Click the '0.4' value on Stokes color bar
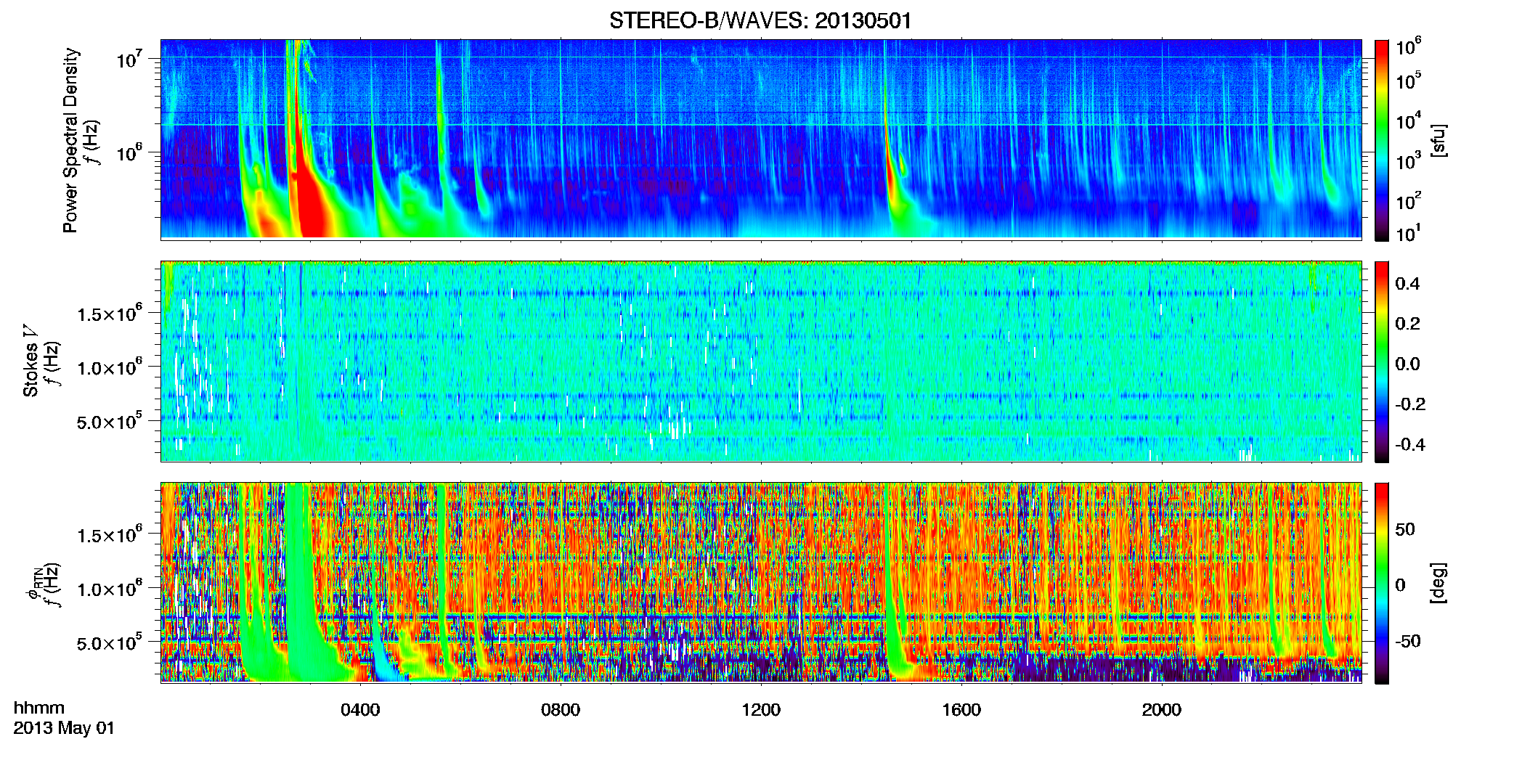This screenshot has width=1522, height=784. 1407,284
